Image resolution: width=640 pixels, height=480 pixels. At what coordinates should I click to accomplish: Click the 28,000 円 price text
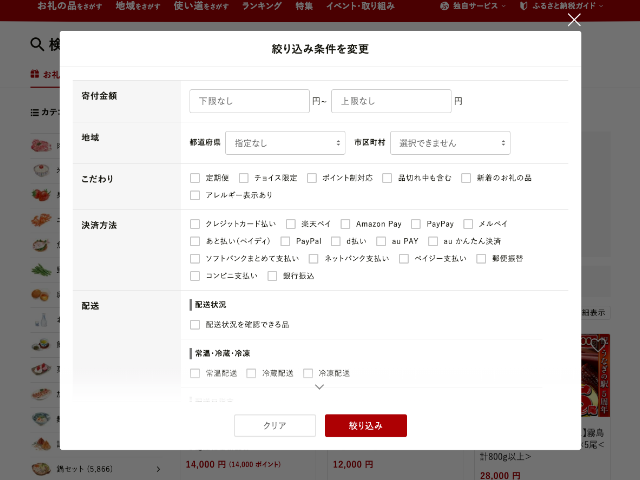500,476
